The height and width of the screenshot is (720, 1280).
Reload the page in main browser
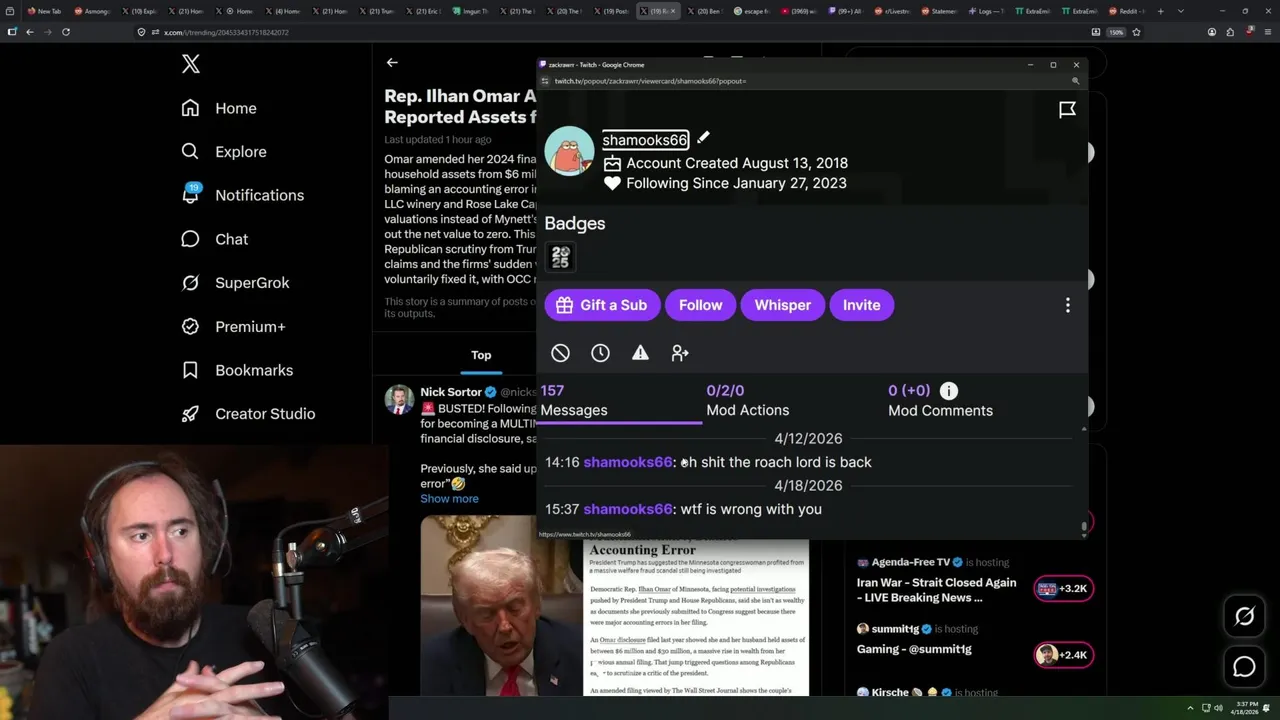(66, 32)
